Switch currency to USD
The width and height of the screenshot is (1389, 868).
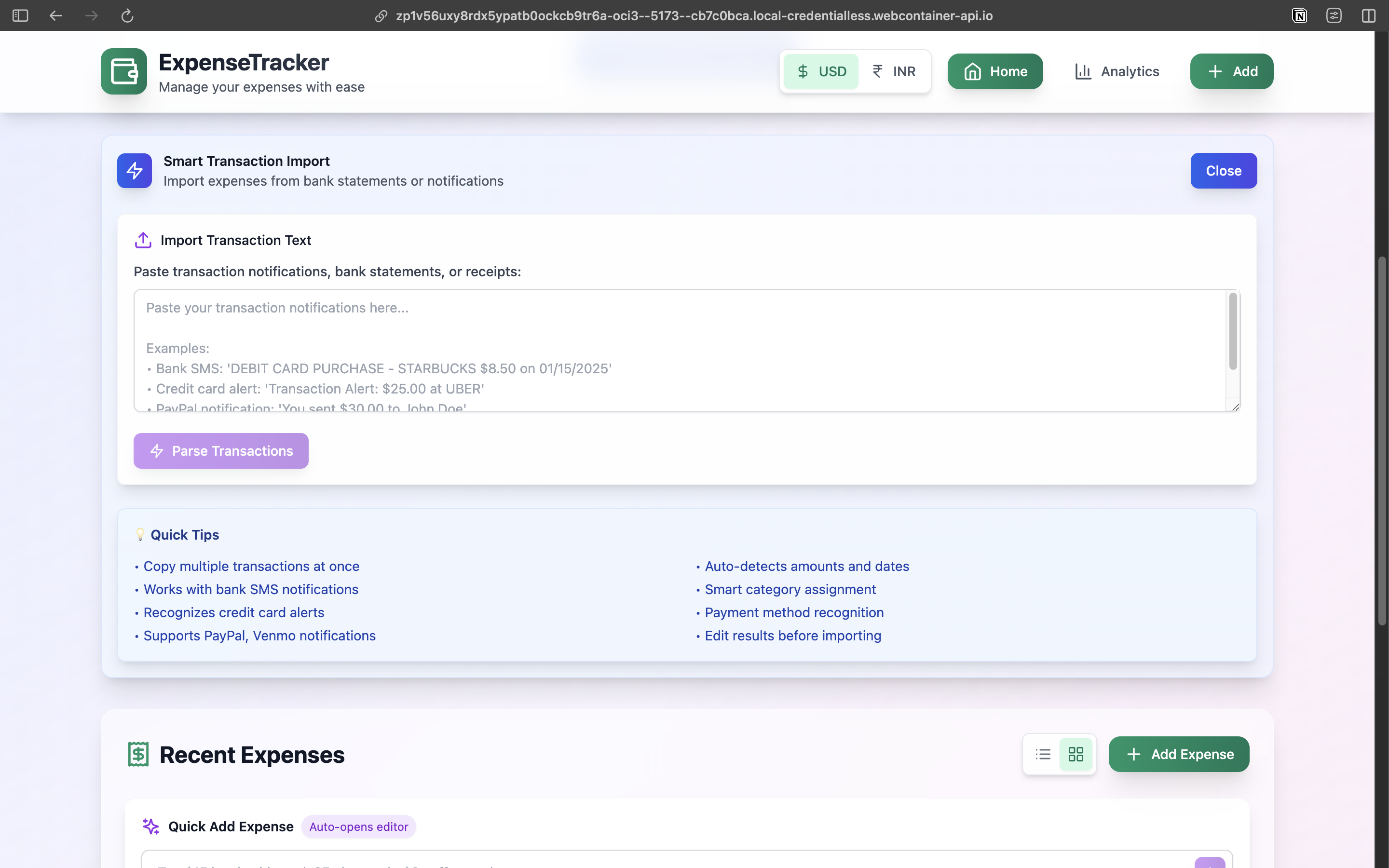click(821, 71)
